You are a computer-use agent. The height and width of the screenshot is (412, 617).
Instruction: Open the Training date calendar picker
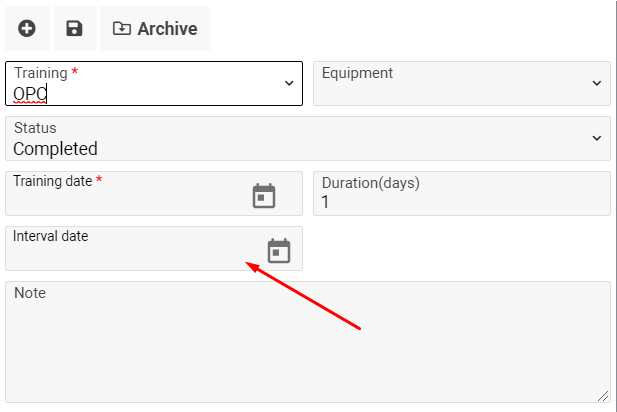coord(264,195)
